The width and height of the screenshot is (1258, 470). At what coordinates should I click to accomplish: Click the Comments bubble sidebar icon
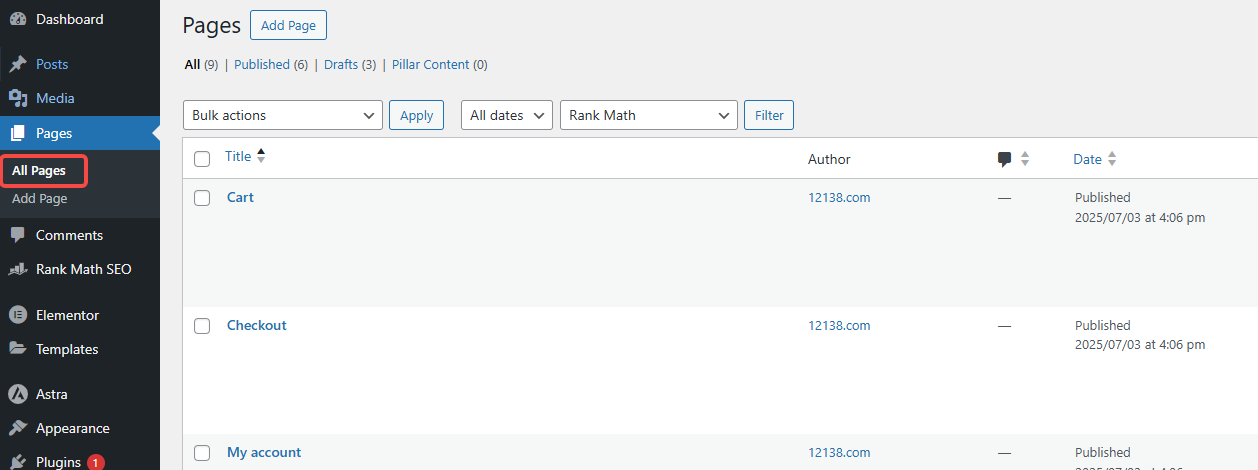[x=18, y=235]
